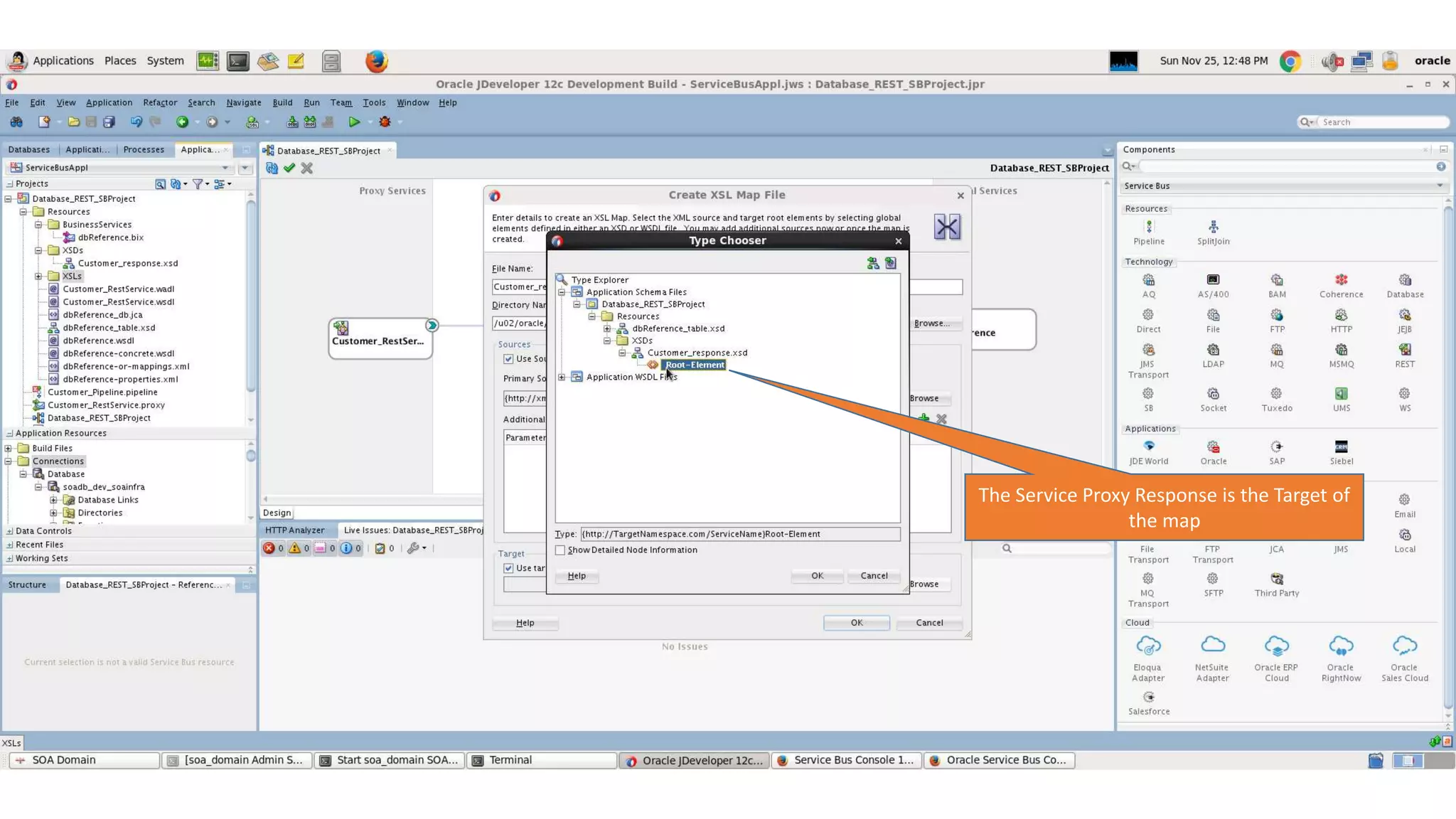
Task: Select the Siebel application adapter
Action: [x=1341, y=447]
